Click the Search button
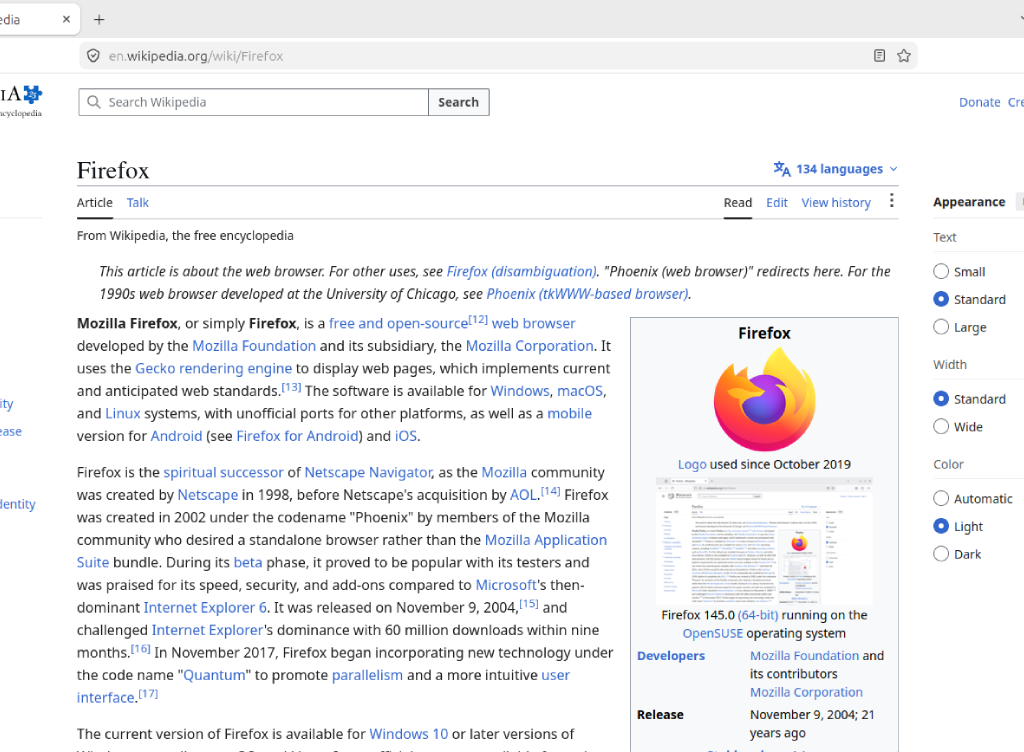 click(x=458, y=102)
